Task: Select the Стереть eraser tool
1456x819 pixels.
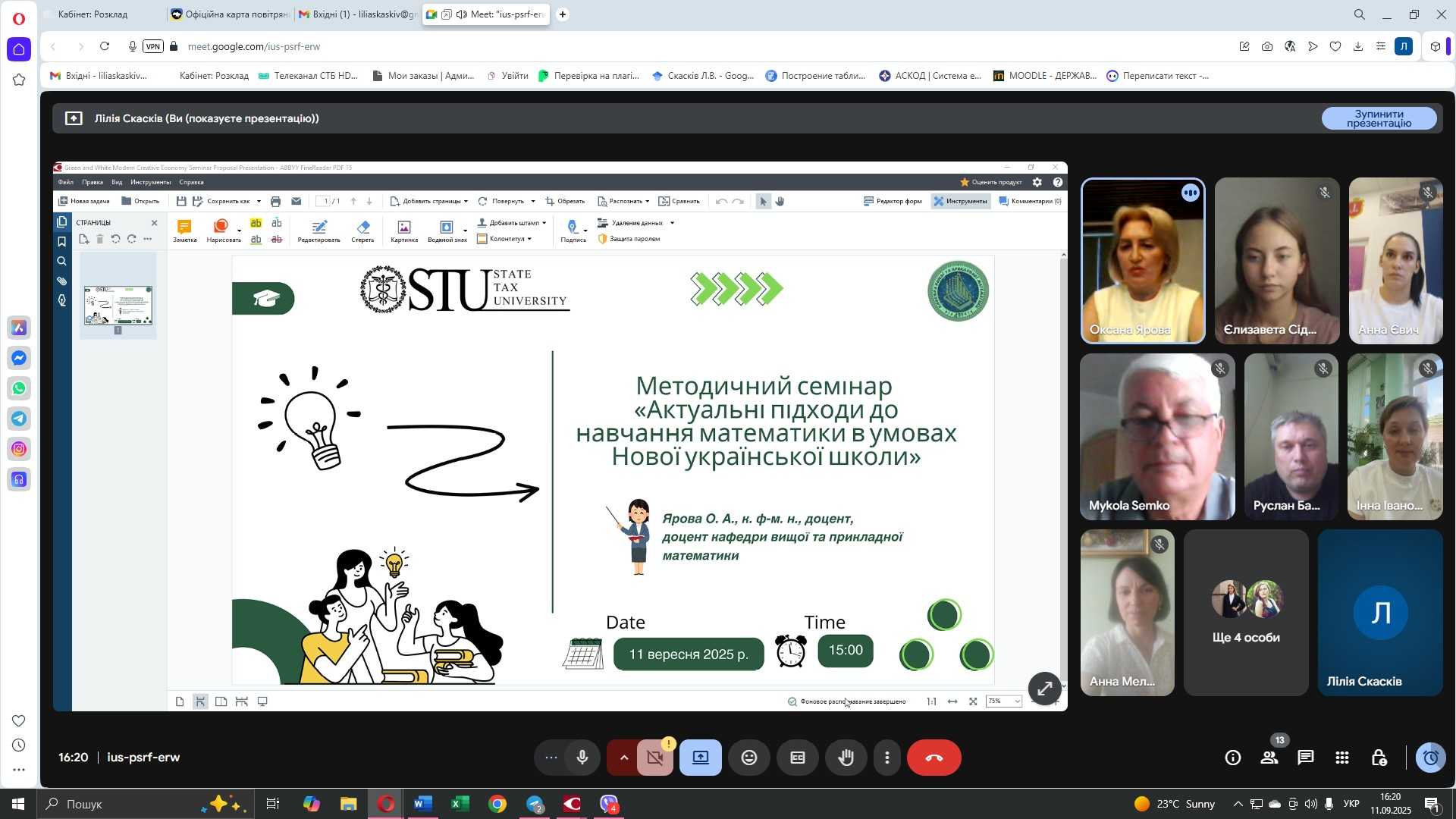Action: coord(362,231)
